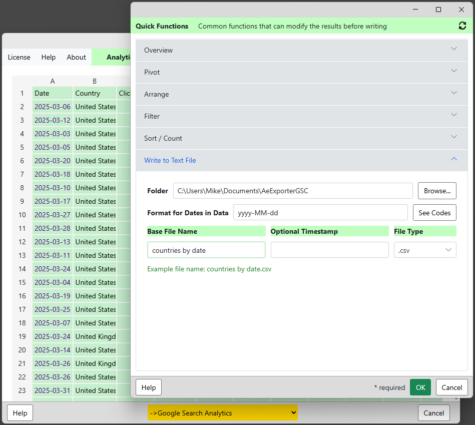The height and width of the screenshot is (425, 475).
Task: Maximize the Quick Functions dialog window
Action: pyautogui.click(x=438, y=10)
